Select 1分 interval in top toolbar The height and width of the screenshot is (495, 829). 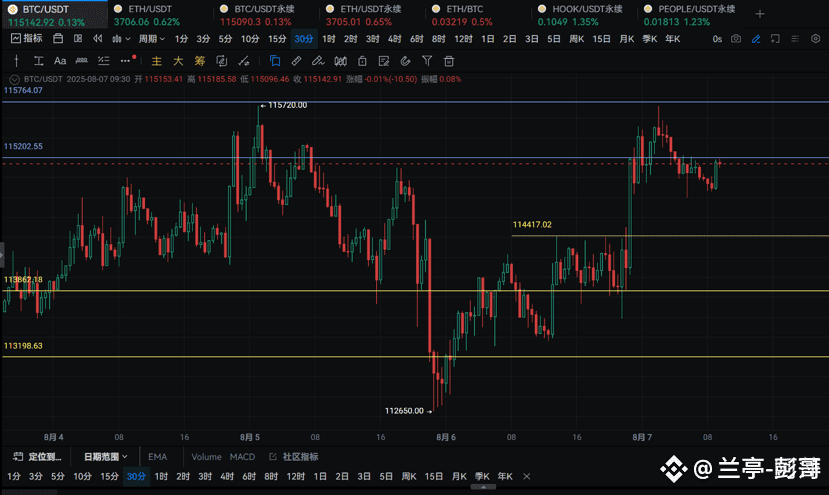click(181, 39)
